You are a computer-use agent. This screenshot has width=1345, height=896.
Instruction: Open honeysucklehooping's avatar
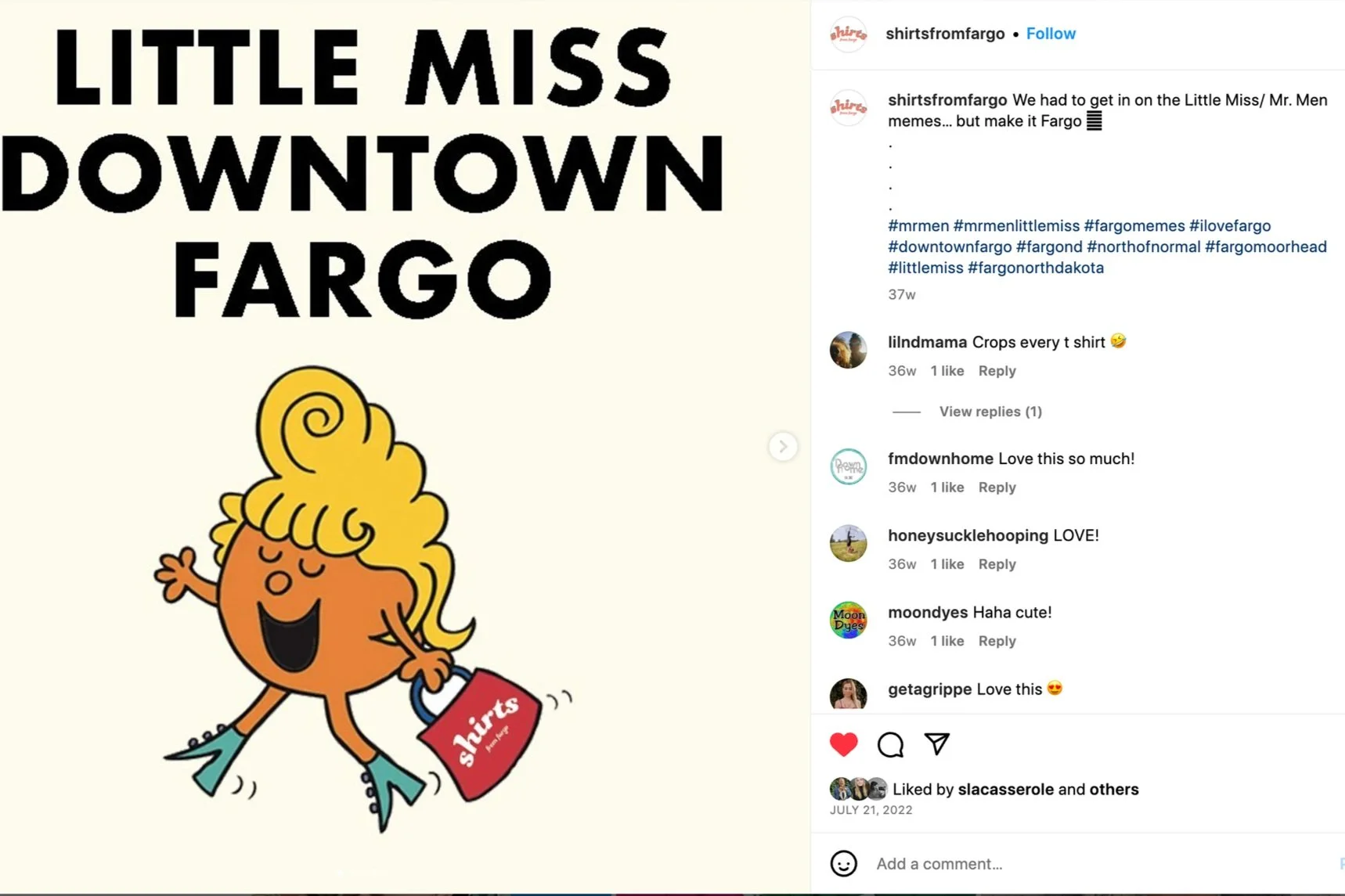(848, 543)
